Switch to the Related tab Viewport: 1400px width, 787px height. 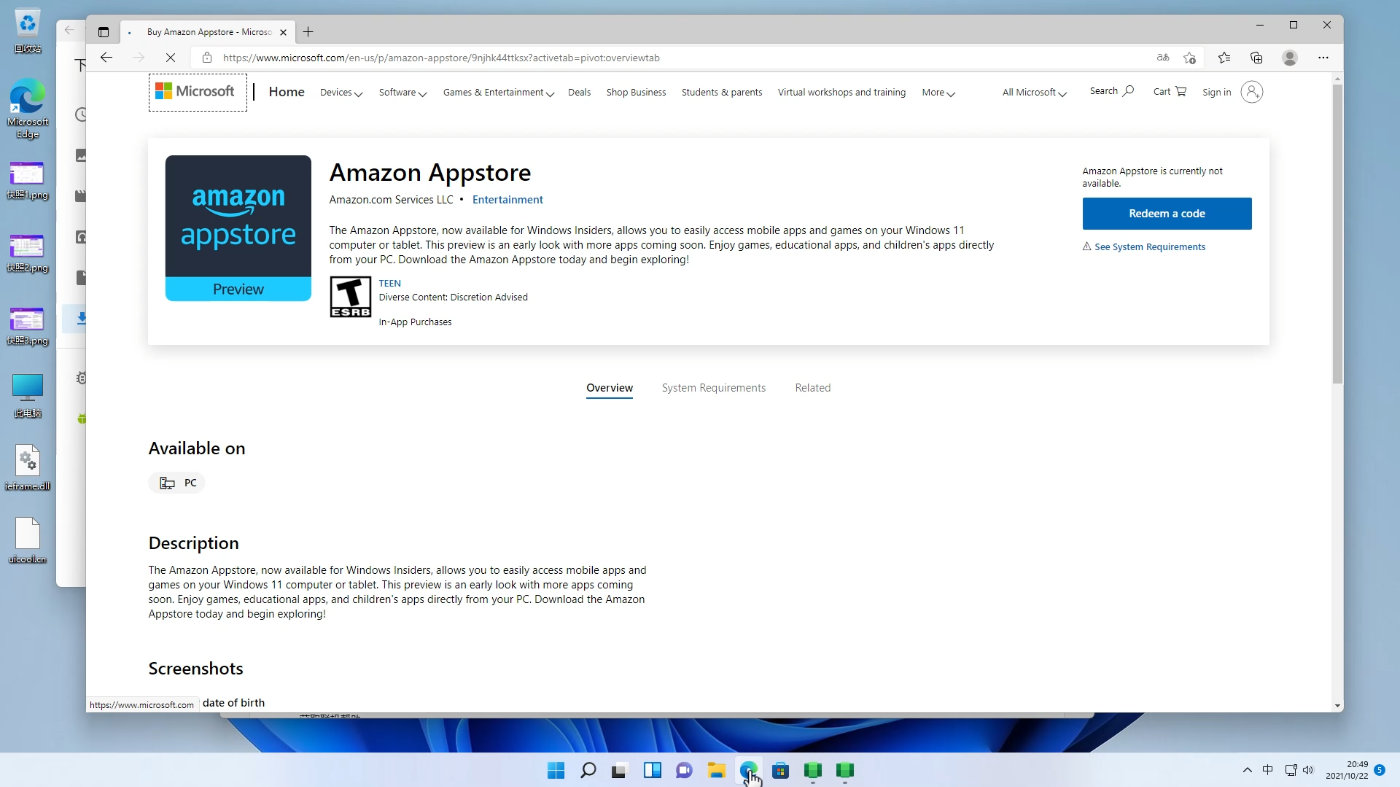[813, 388]
